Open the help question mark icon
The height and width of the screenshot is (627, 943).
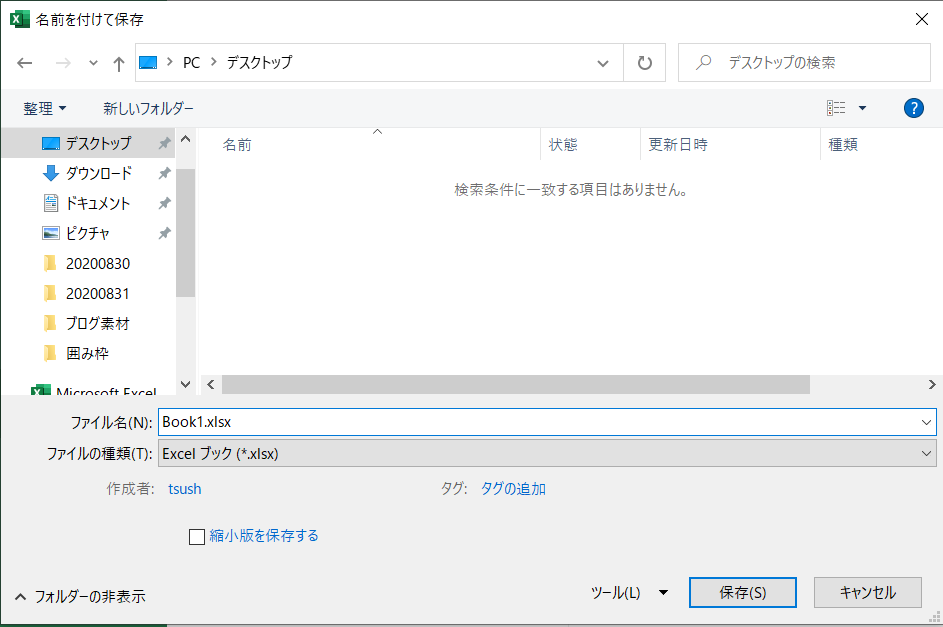click(x=913, y=108)
